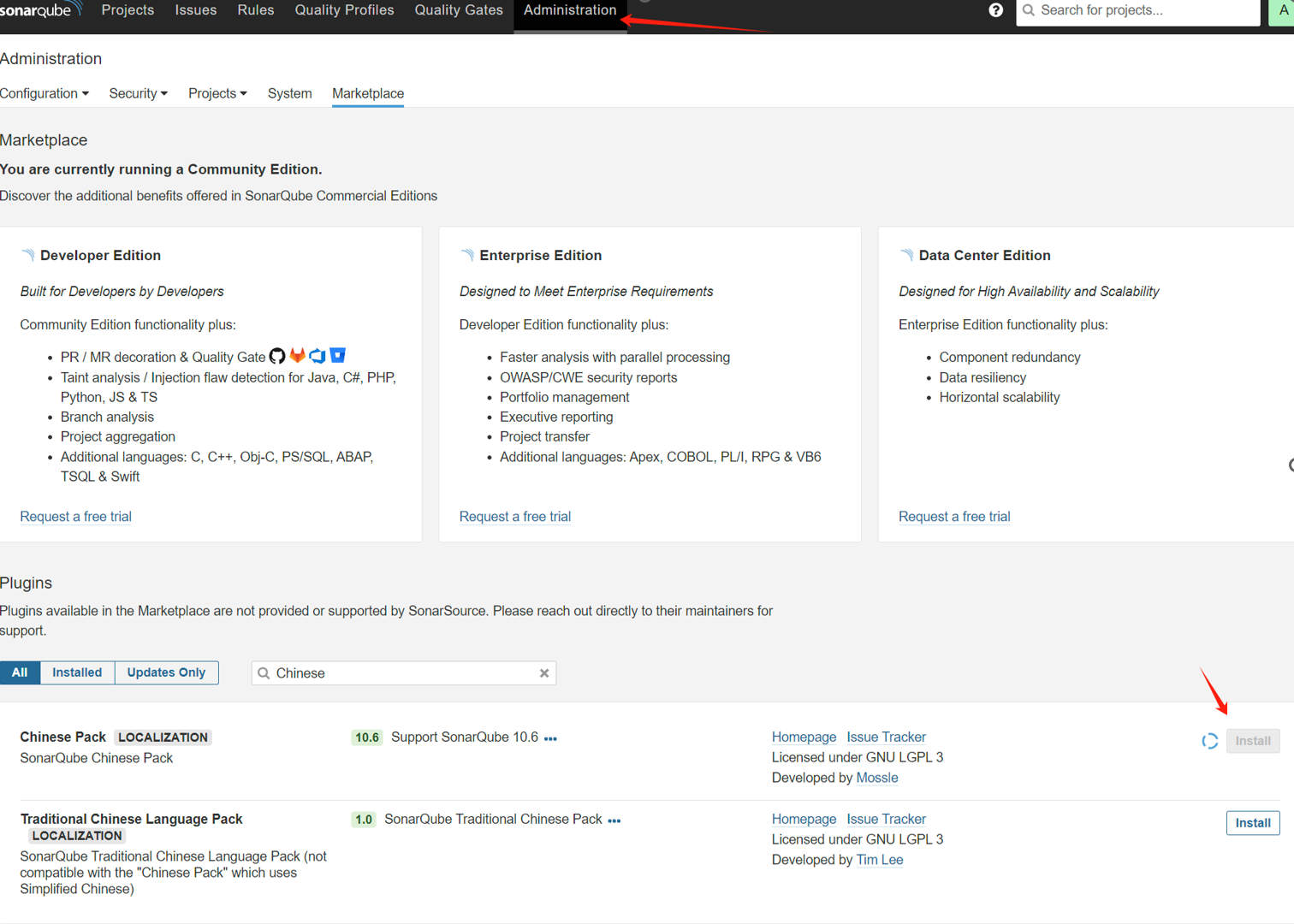Open the user avatar A
Image resolution: width=1294 pixels, height=924 pixels.
1282,10
